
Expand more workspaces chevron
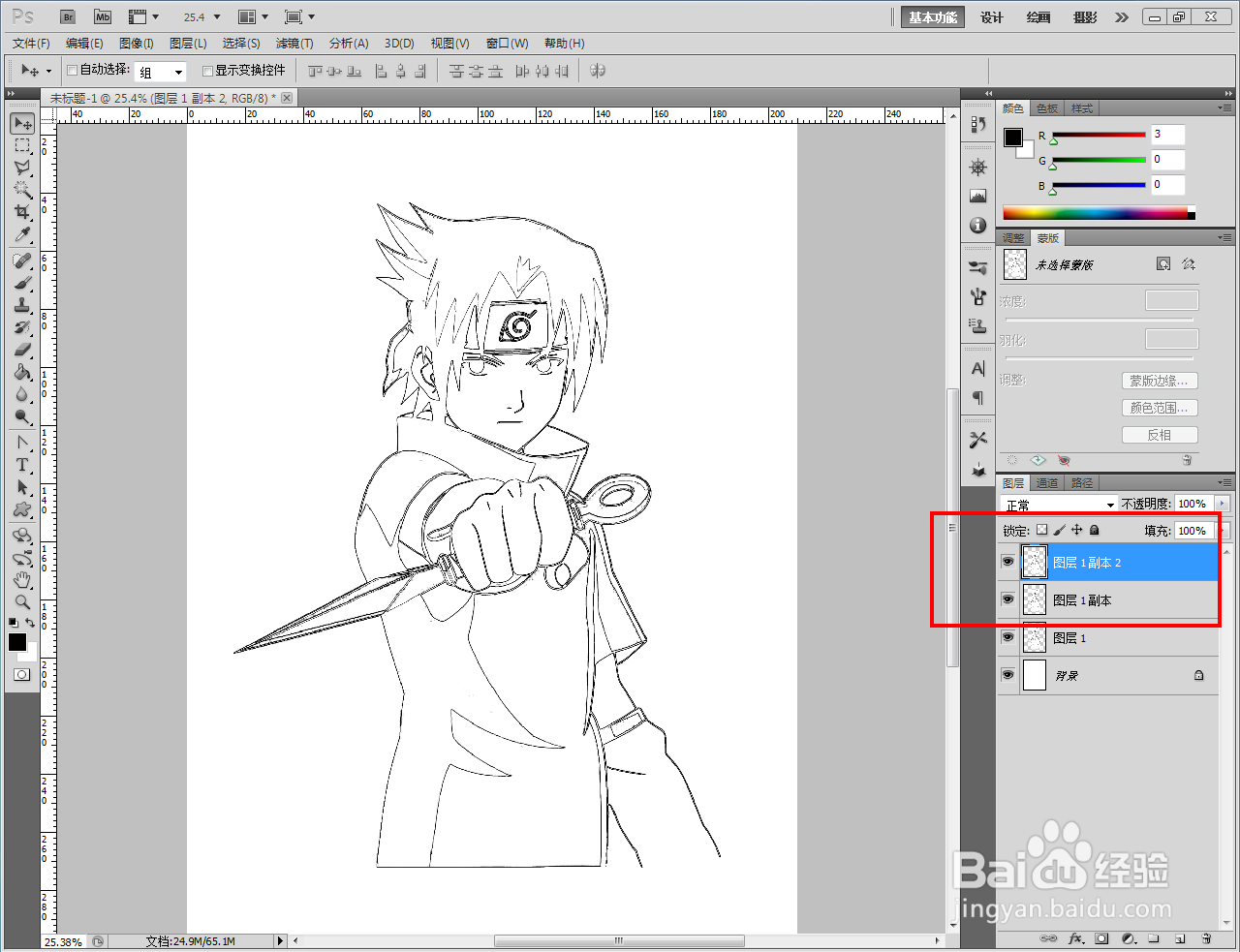coord(1122,17)
